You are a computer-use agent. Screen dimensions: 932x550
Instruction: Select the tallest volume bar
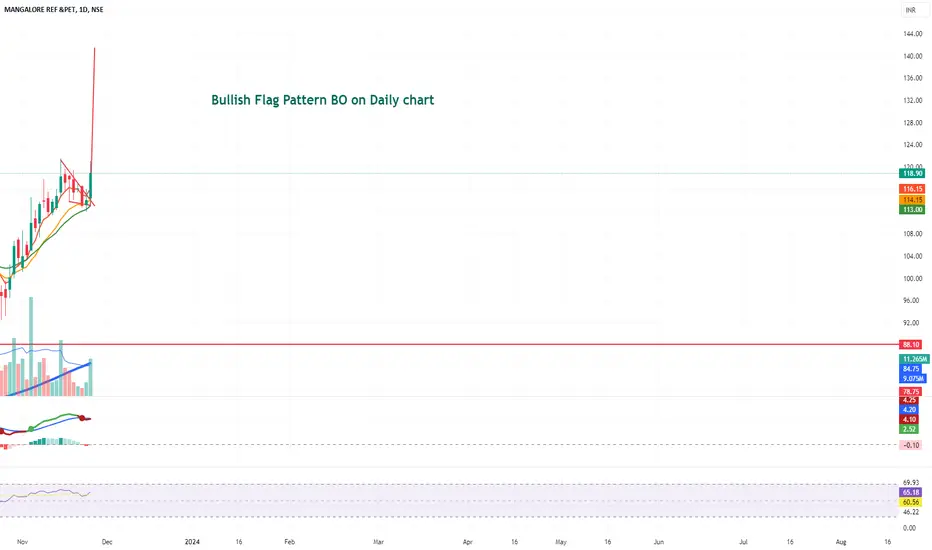31,347
